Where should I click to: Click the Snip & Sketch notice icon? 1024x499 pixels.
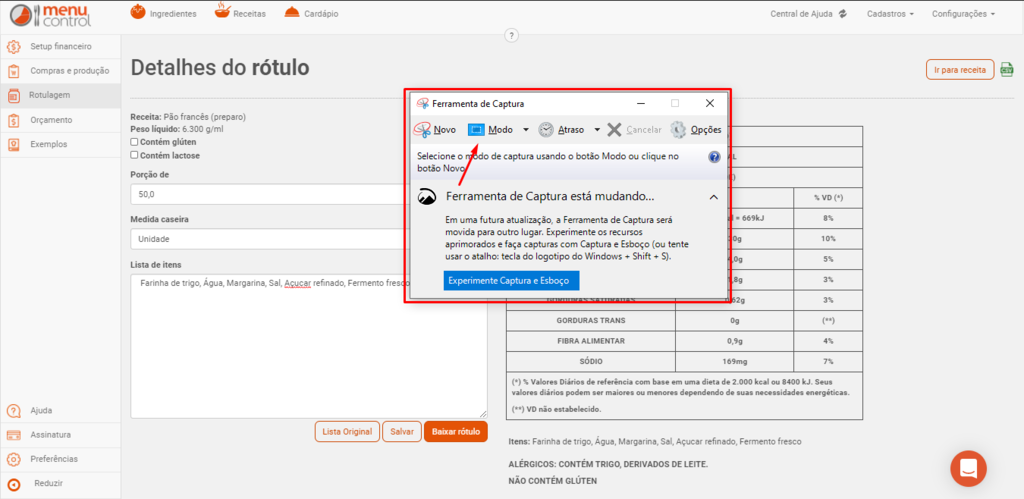[427, 197]
